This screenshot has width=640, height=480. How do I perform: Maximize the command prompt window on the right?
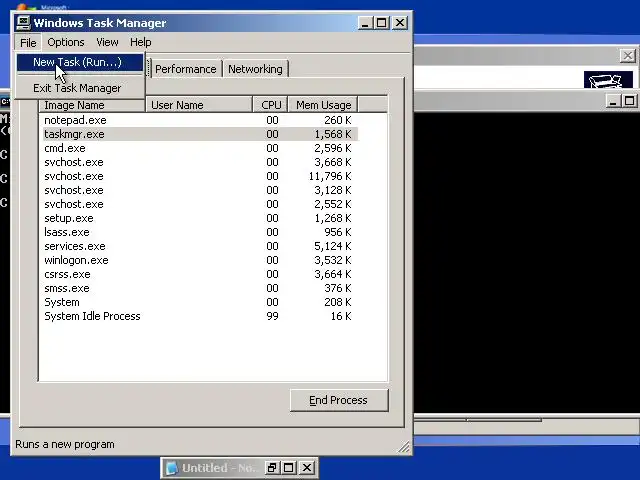[x=629, y=101]
